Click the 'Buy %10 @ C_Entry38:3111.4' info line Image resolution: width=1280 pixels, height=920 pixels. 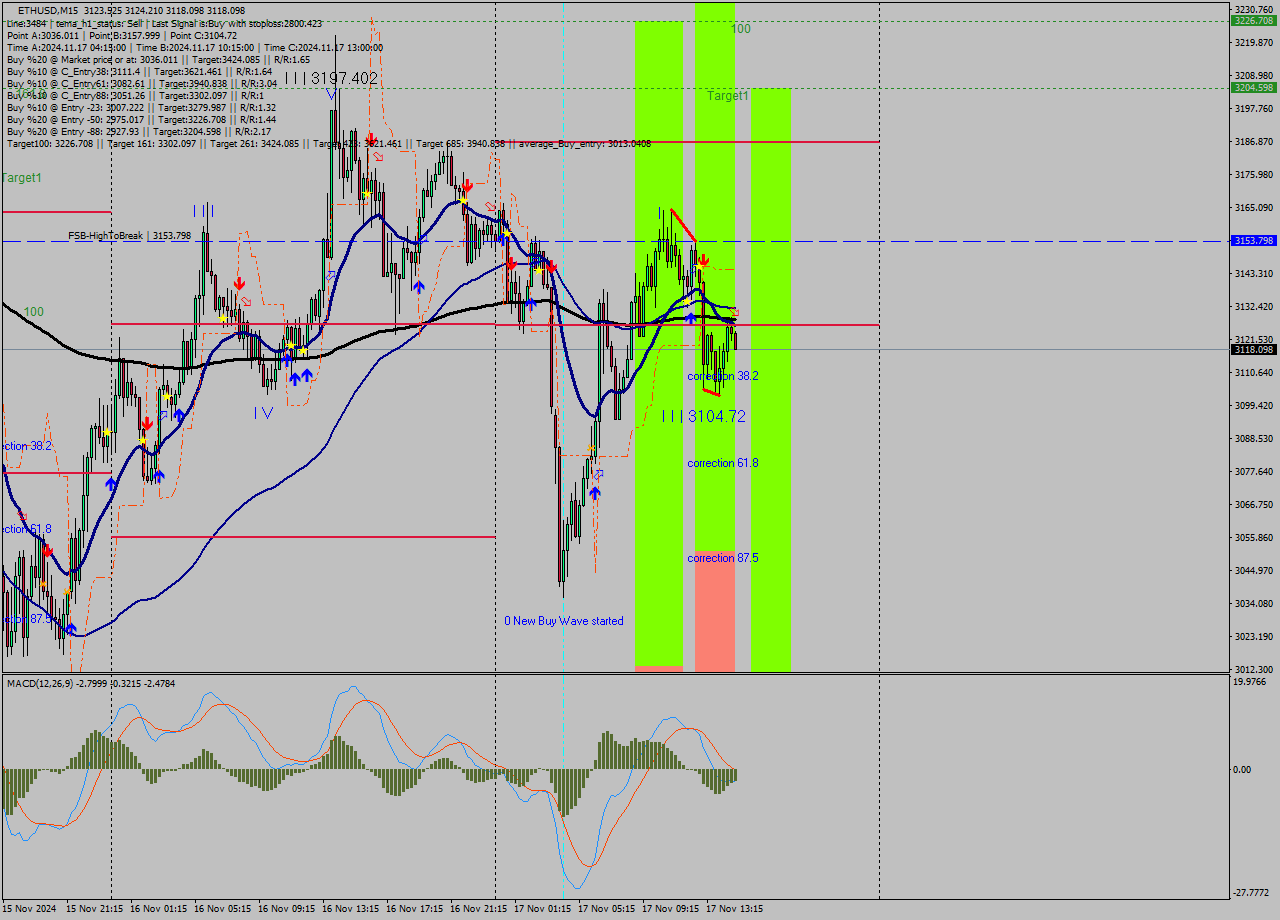[x=140, y=71]
